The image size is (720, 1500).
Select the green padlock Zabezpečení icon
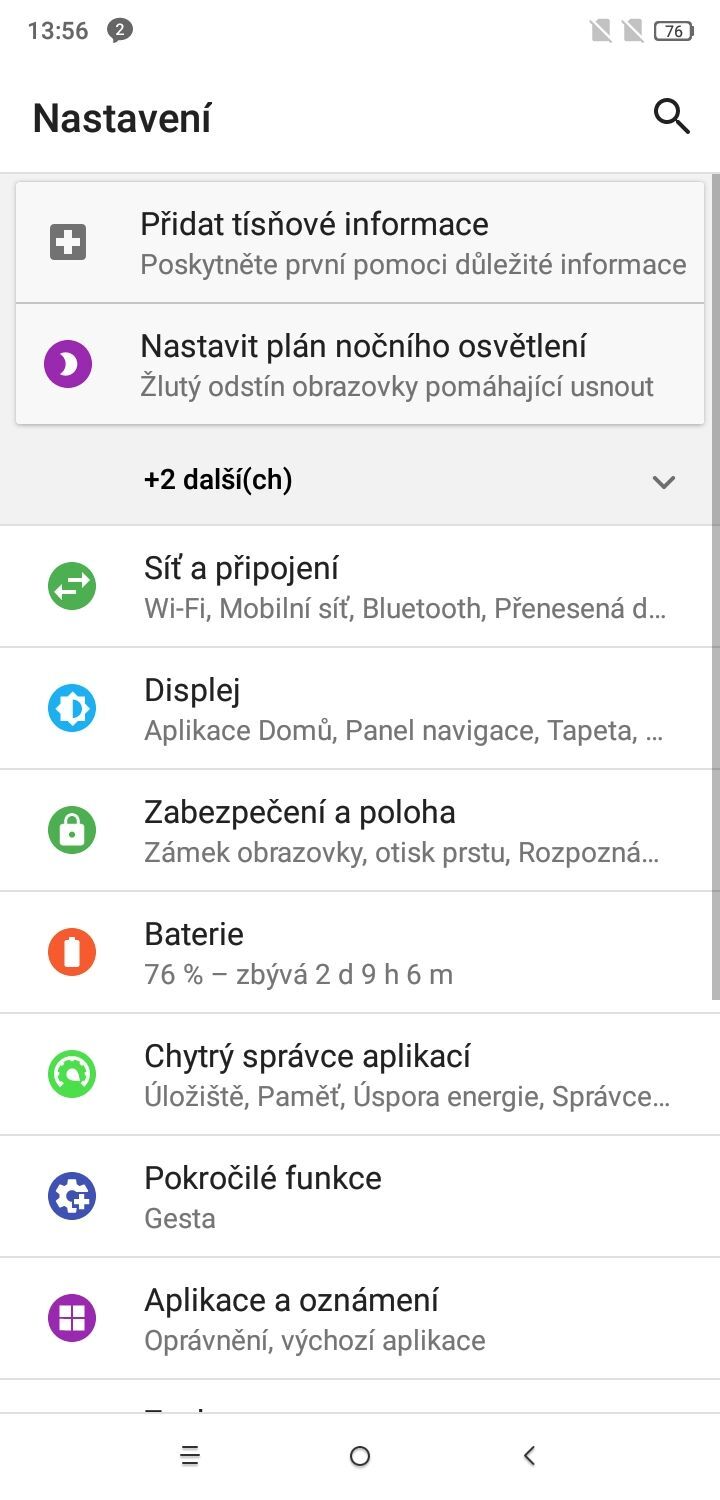(x=71, y=829)
